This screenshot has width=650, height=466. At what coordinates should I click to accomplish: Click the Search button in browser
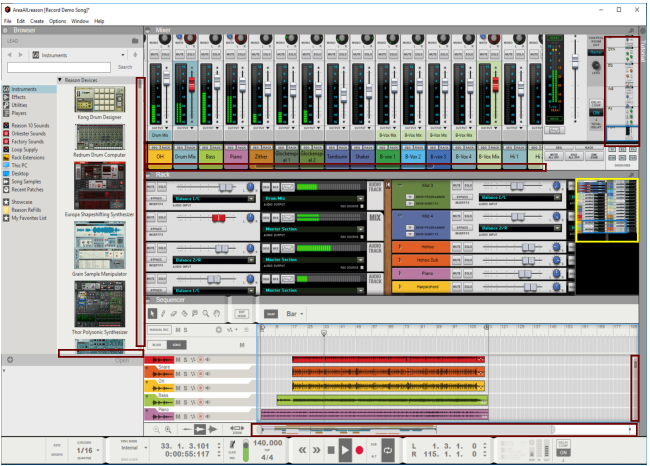click(x=125, y=67)
